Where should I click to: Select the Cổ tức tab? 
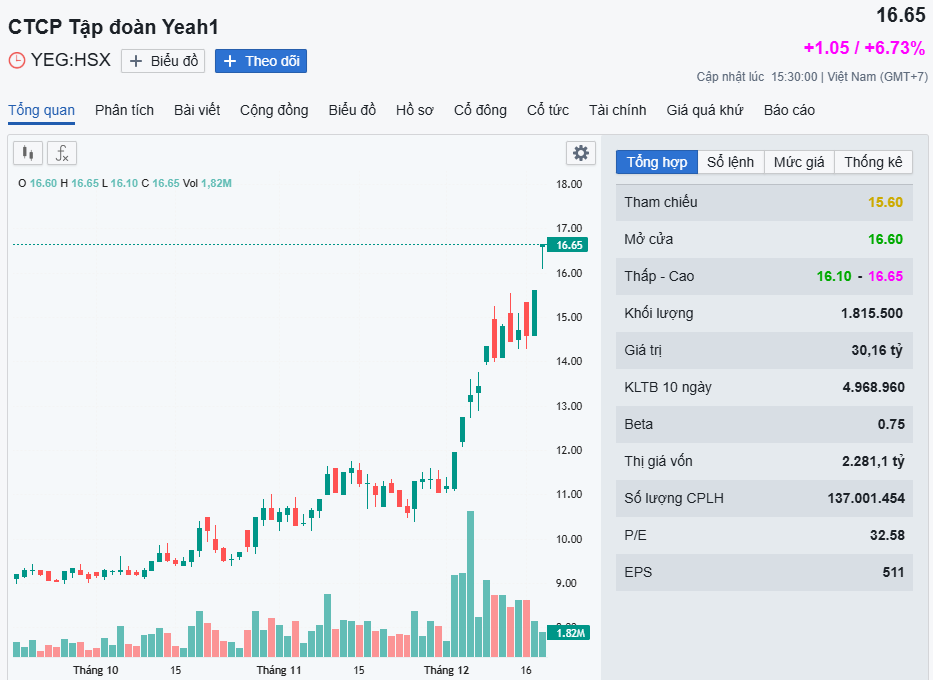(x=547, y=110)
